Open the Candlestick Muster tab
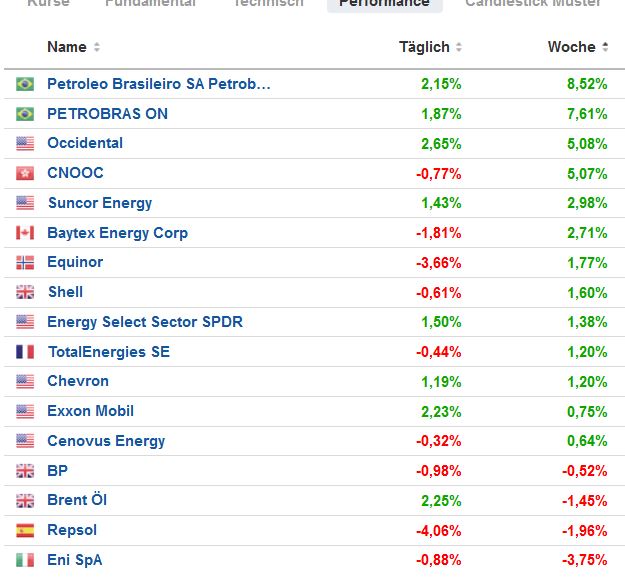 (x=533, y=3)
